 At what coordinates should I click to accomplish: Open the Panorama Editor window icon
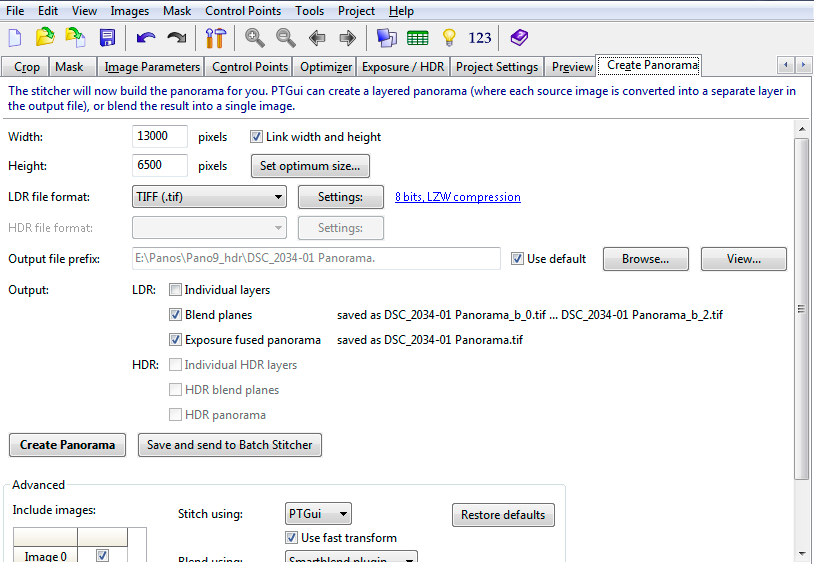tap(386, 38)
